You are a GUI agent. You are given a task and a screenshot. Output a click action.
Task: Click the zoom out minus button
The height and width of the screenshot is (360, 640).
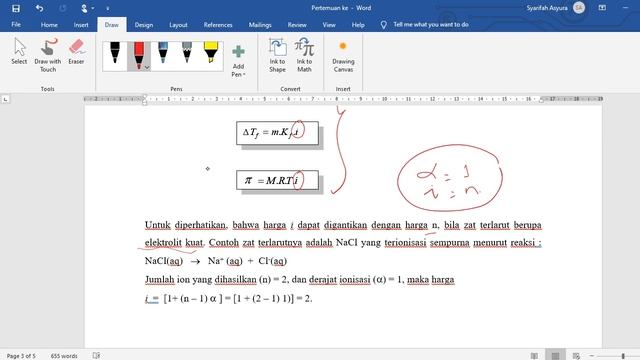(592, 356)
